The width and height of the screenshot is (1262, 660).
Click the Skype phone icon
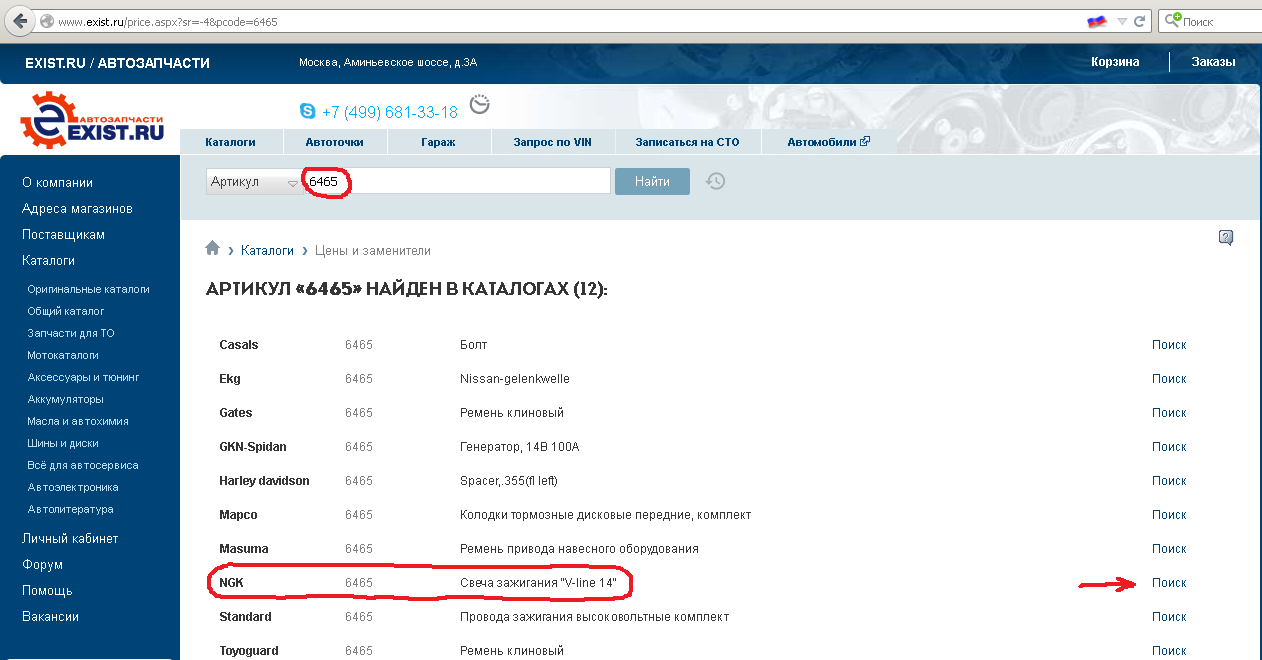pyautogui.click(x=307, y=111)
